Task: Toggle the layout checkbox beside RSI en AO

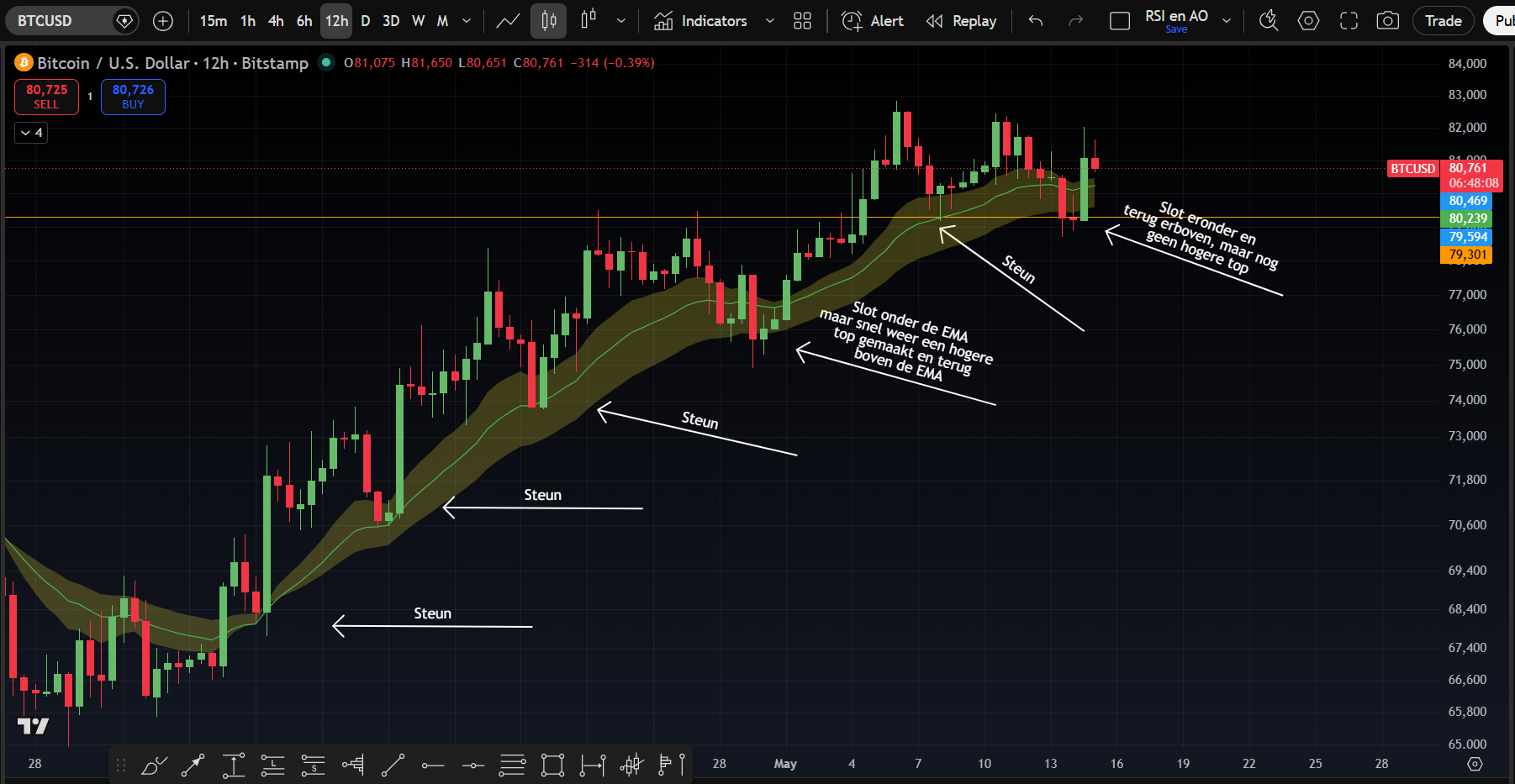Action: [1120, 21]
